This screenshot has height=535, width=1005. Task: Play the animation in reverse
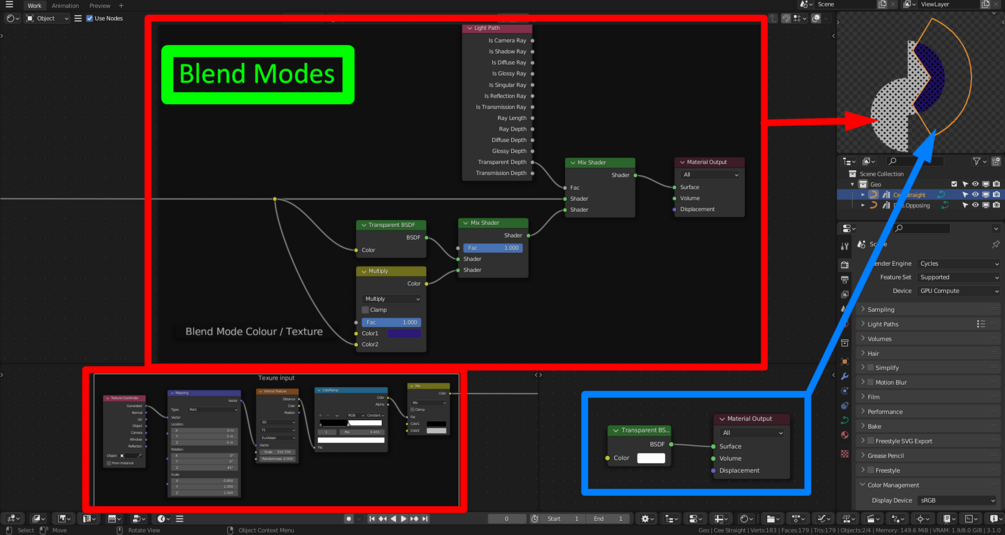(393, 519)
